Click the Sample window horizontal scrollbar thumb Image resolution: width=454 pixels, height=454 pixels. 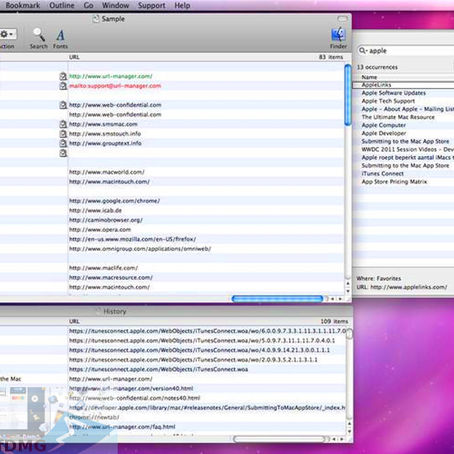click(x=277, y=299)
